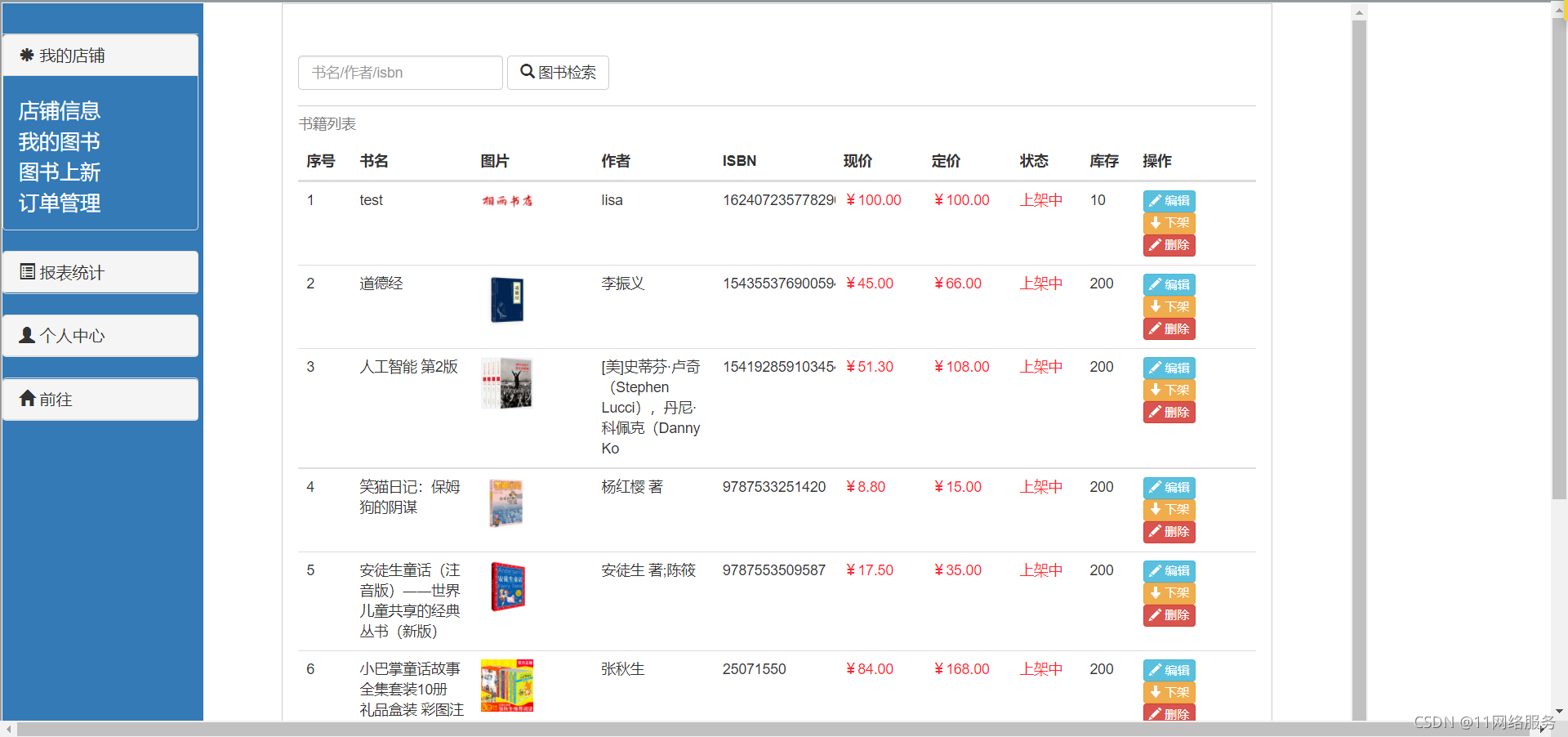The width and height of the screenshot is (1568, 737).
Task: Click price ¥108.00 in row 3
Action: click(961, 367)
